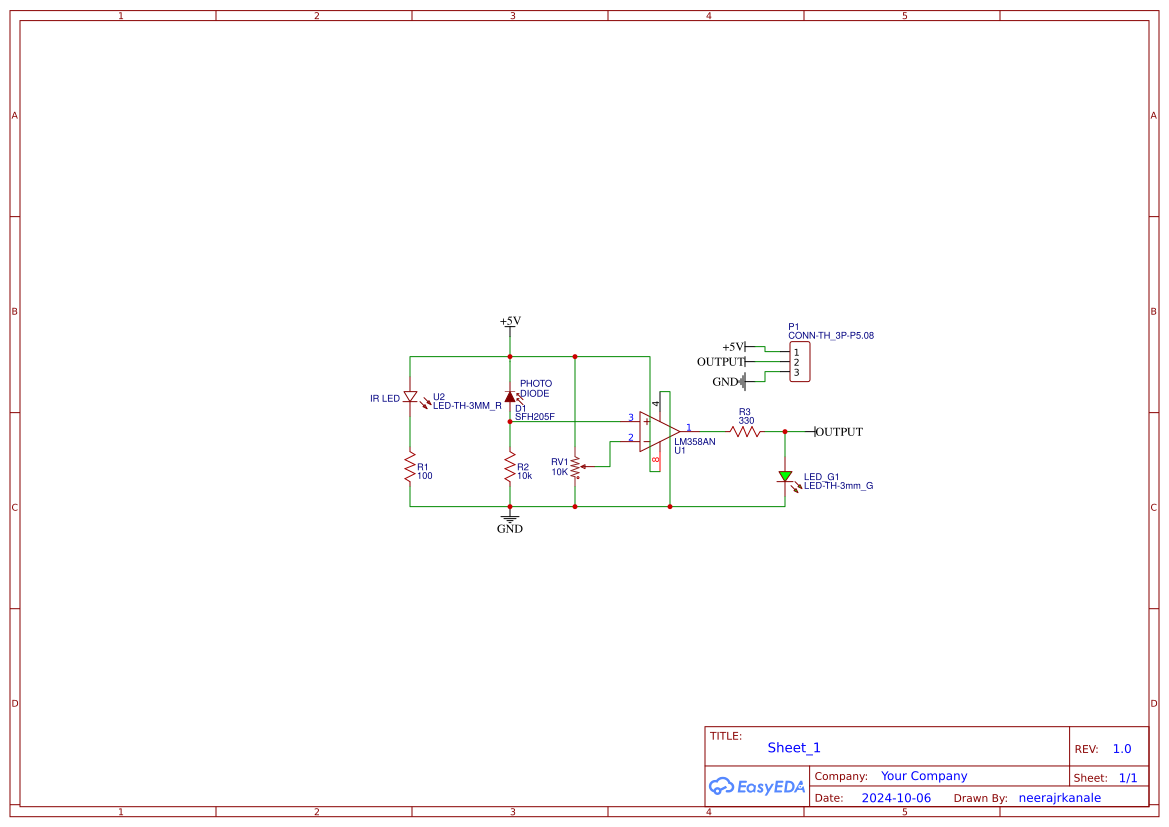The height and width of the screenshot is (827, 1169).
Task: Click the Drawn By name neerajrkanale
Action: coord(1059,797)
